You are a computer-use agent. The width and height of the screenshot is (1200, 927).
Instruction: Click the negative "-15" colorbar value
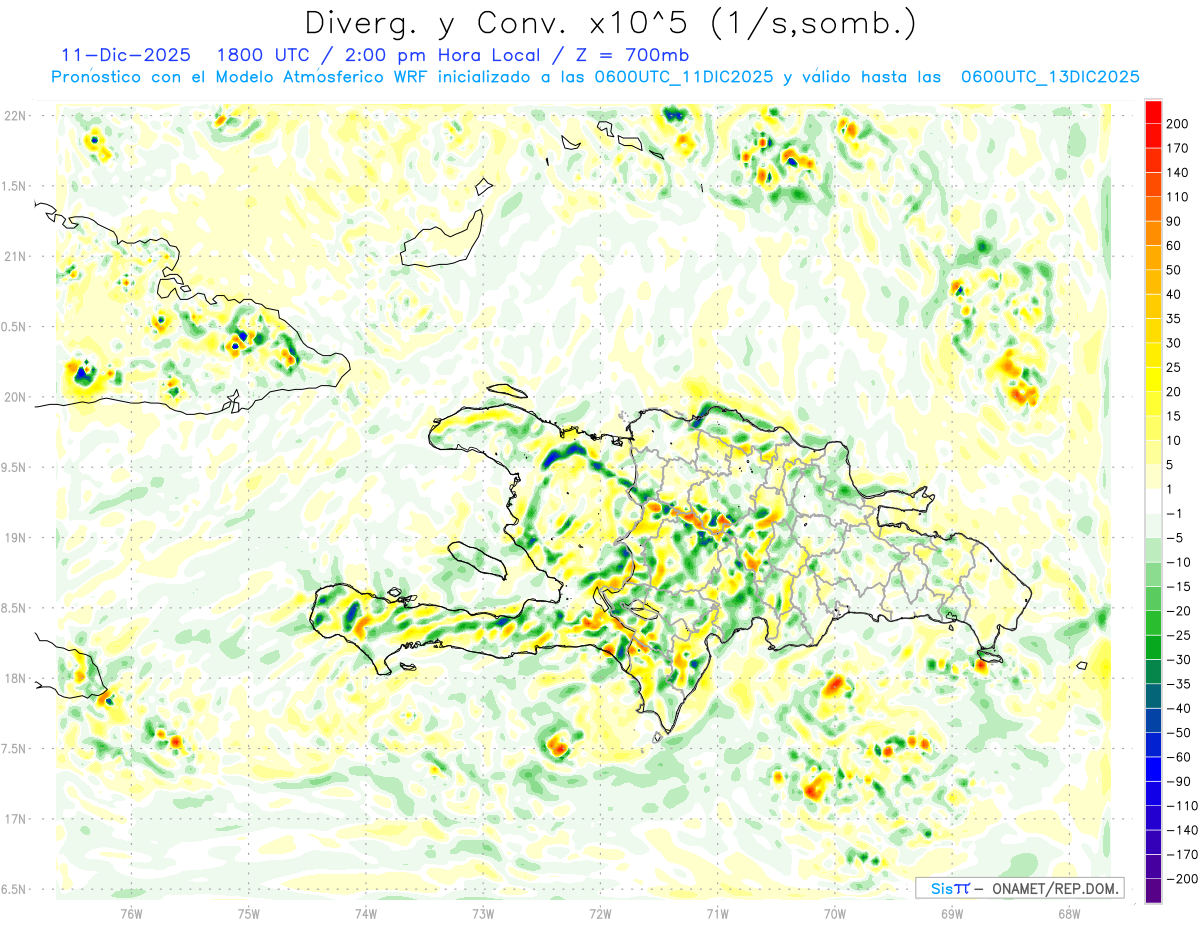click(x=1179, y=587)
